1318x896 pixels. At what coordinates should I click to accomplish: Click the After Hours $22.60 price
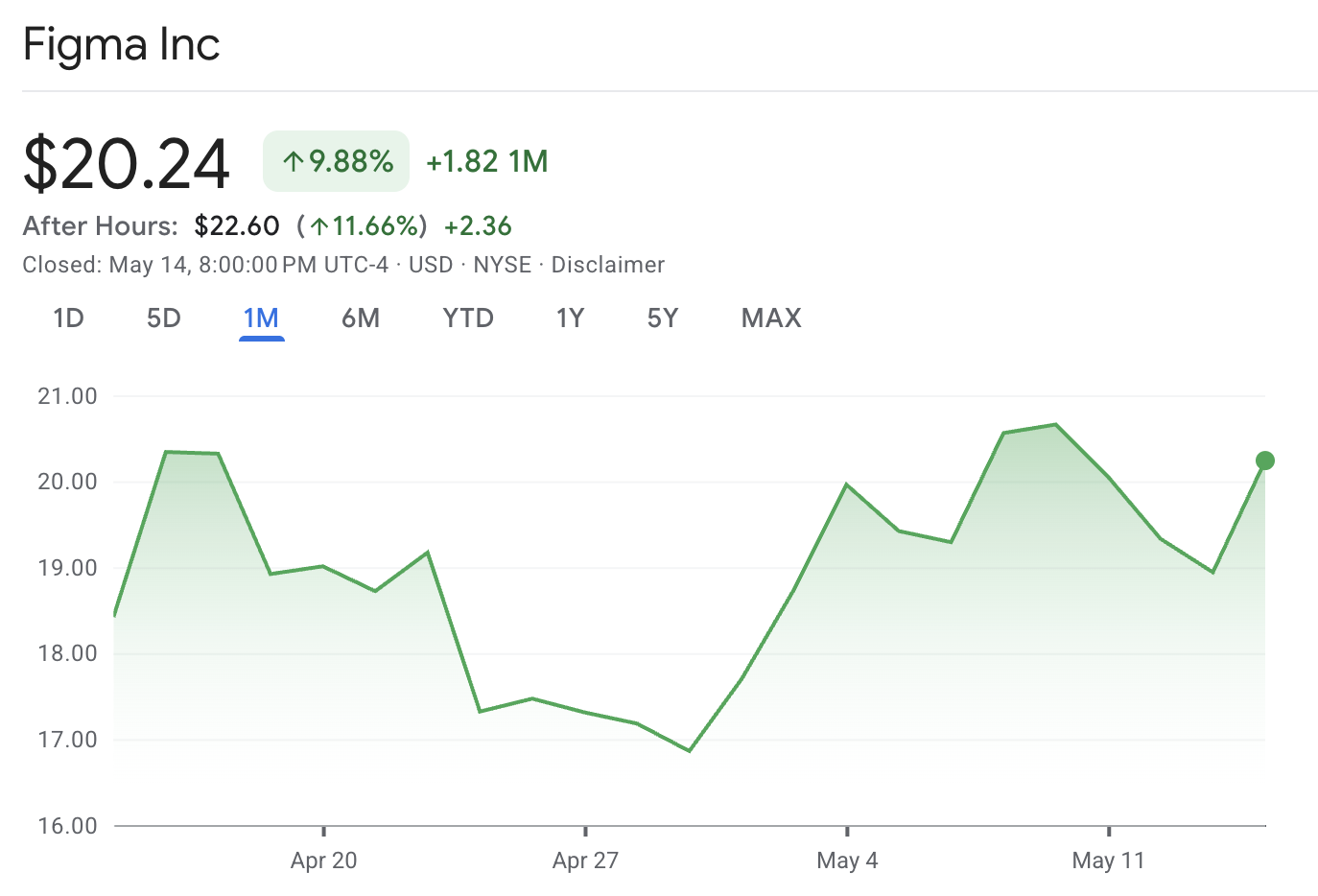pyautogui.click(x=237, y=226)
